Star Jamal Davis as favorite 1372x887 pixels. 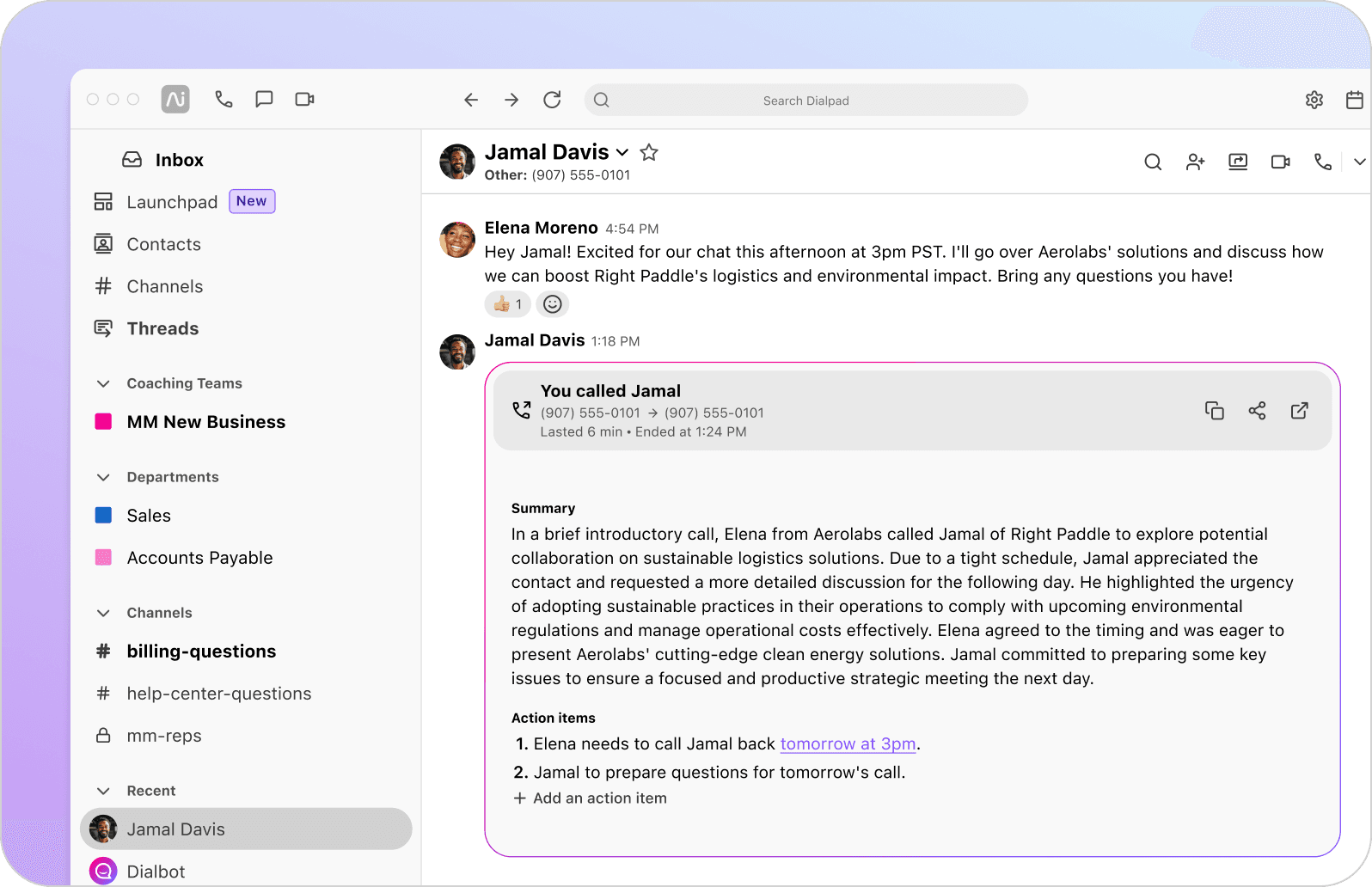point(649,153)
